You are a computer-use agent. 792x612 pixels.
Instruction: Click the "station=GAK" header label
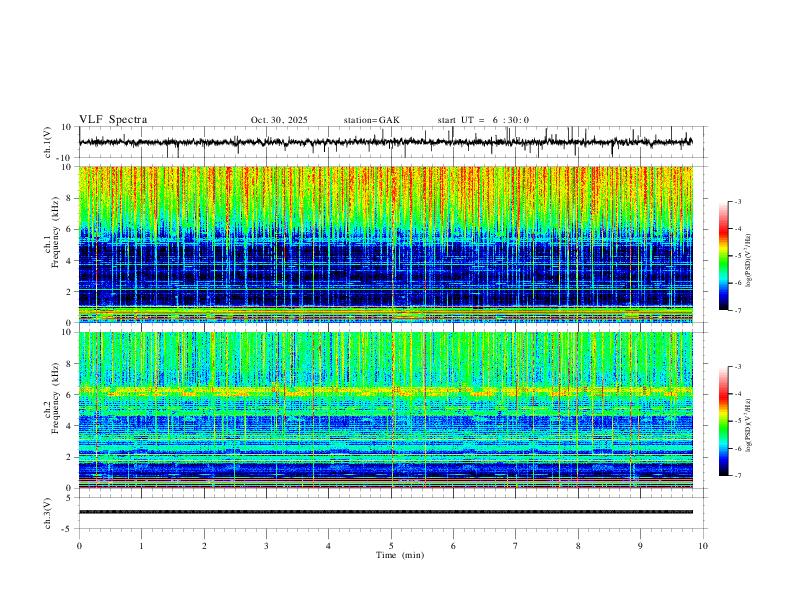pos(371,120)
